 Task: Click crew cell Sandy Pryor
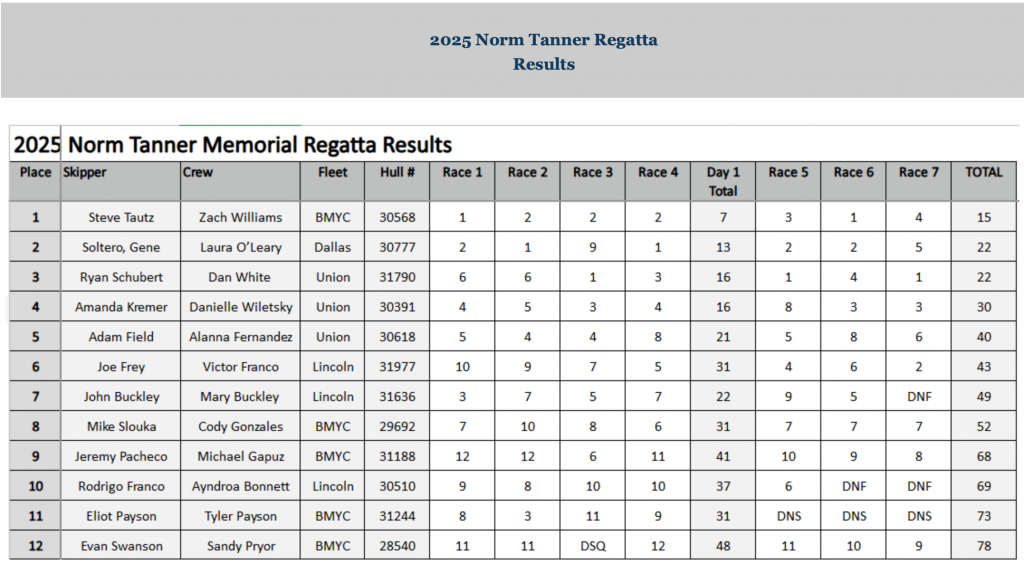click(240, 546)
